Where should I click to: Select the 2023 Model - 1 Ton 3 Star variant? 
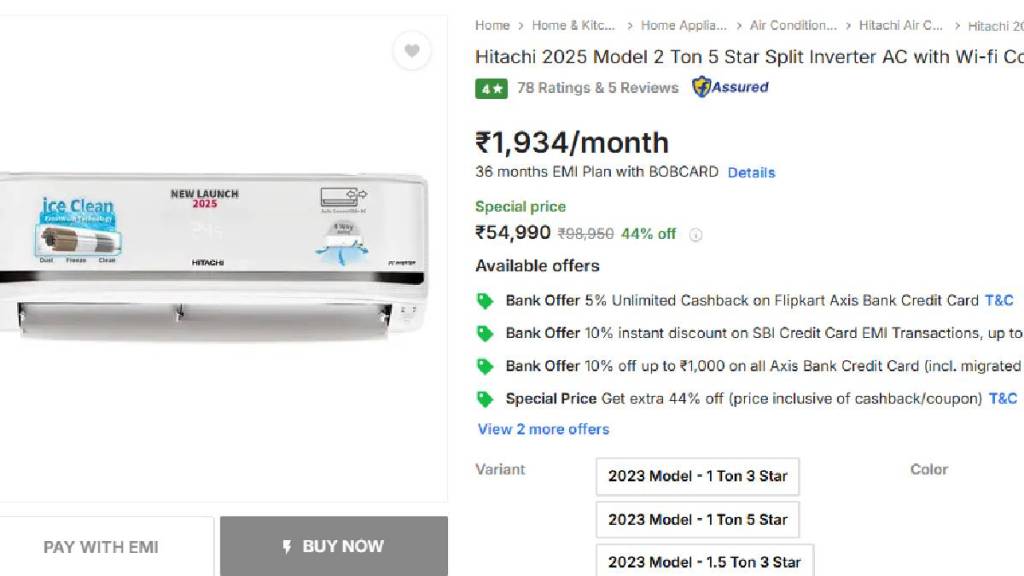pos(697,476)
